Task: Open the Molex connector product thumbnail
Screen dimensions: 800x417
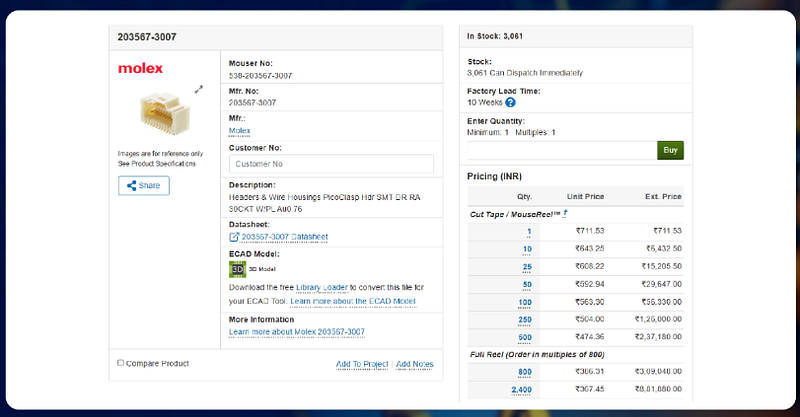Action: pos(164,113)
